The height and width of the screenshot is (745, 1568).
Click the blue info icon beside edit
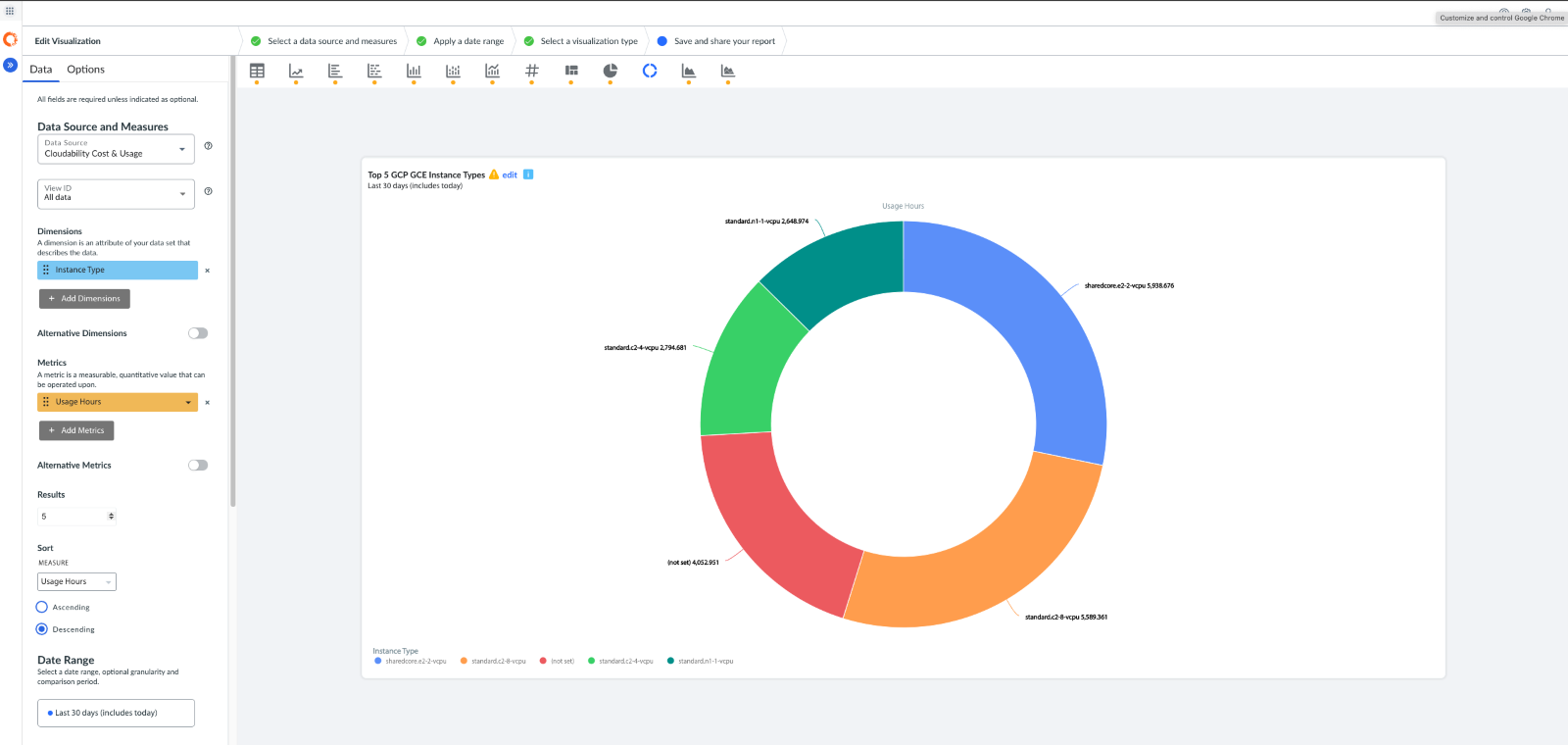pos(528,174)
